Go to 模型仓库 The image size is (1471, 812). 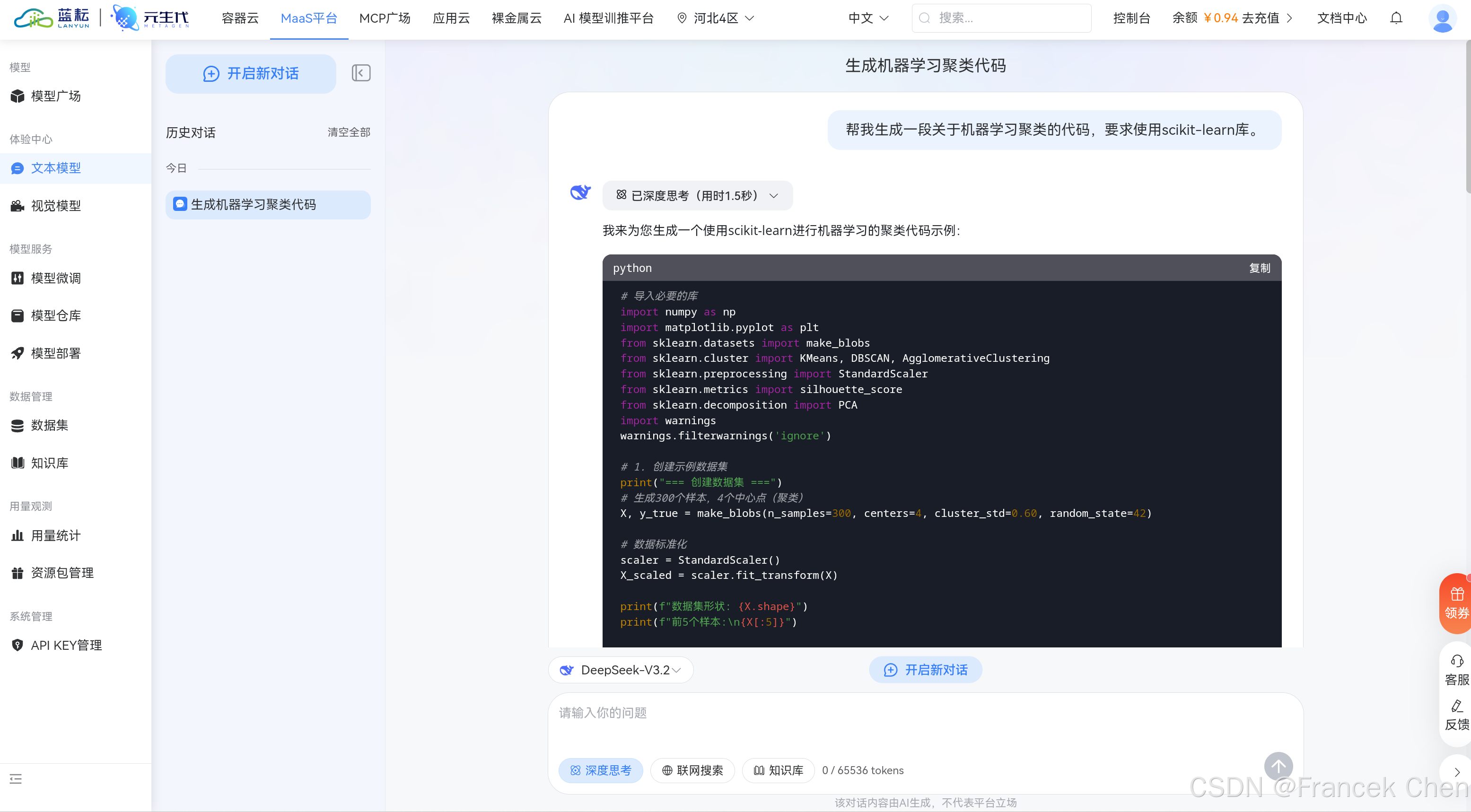point(55,315)
